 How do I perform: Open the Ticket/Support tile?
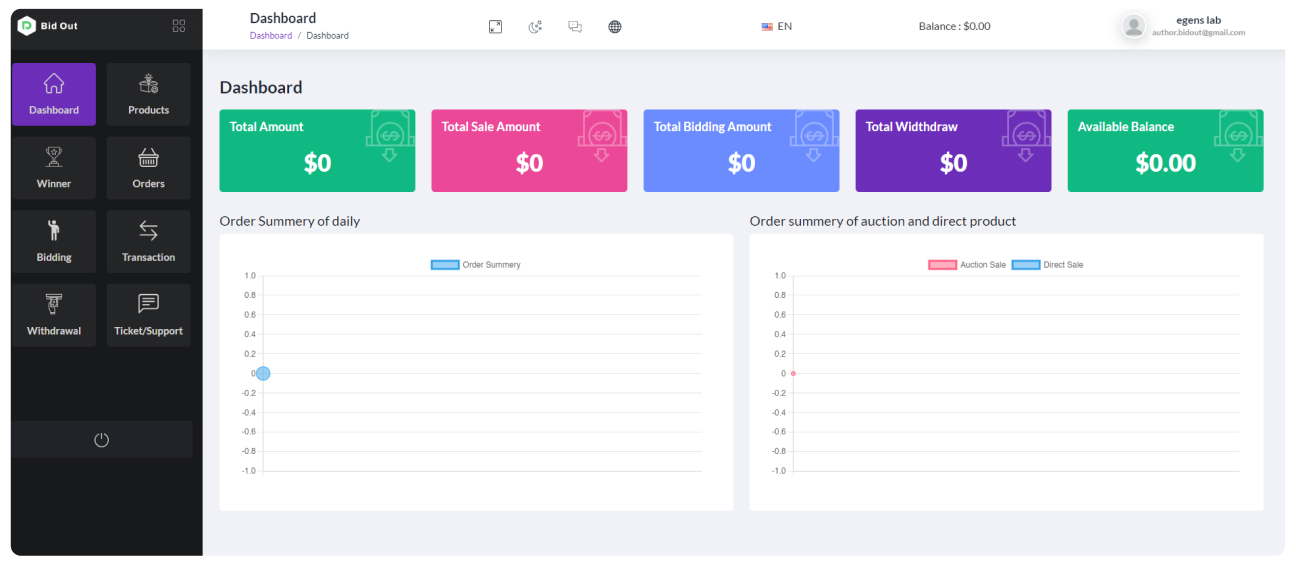pyautogui.click(x=148, y=315)
